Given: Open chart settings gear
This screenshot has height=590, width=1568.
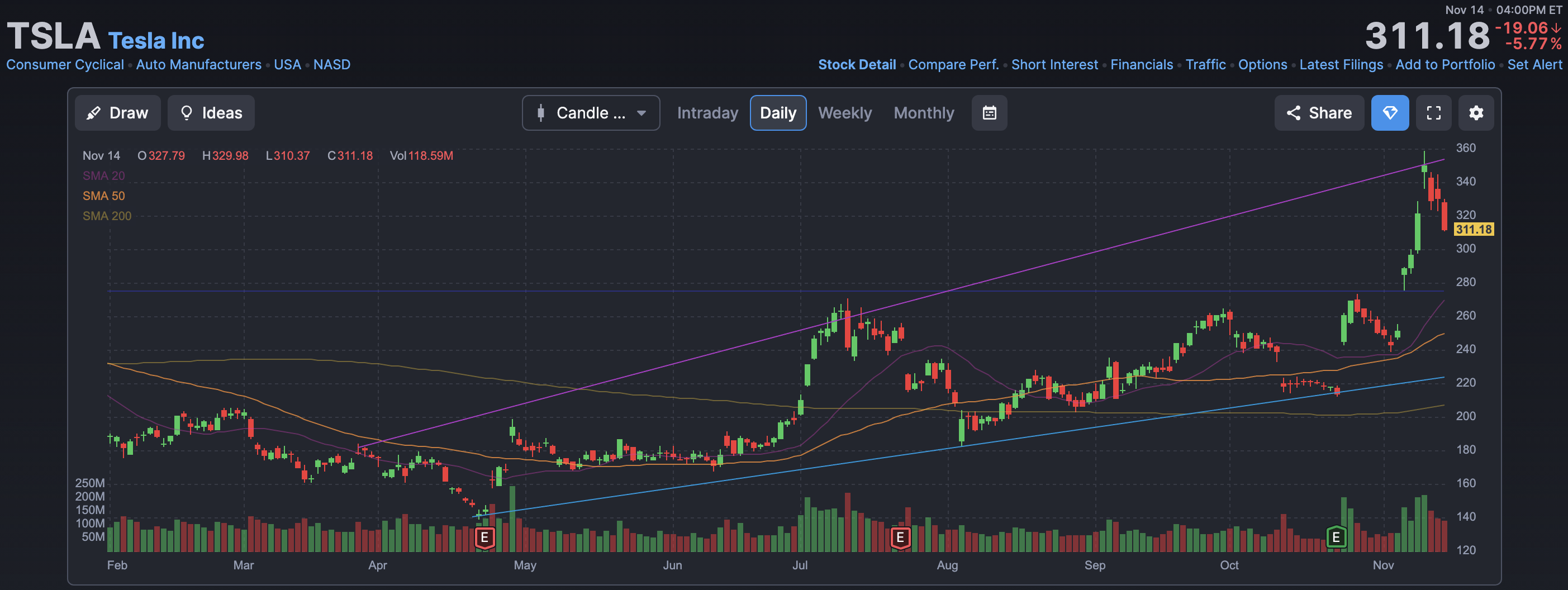Looking at the screenshot, I should (x=1475, y=113).
